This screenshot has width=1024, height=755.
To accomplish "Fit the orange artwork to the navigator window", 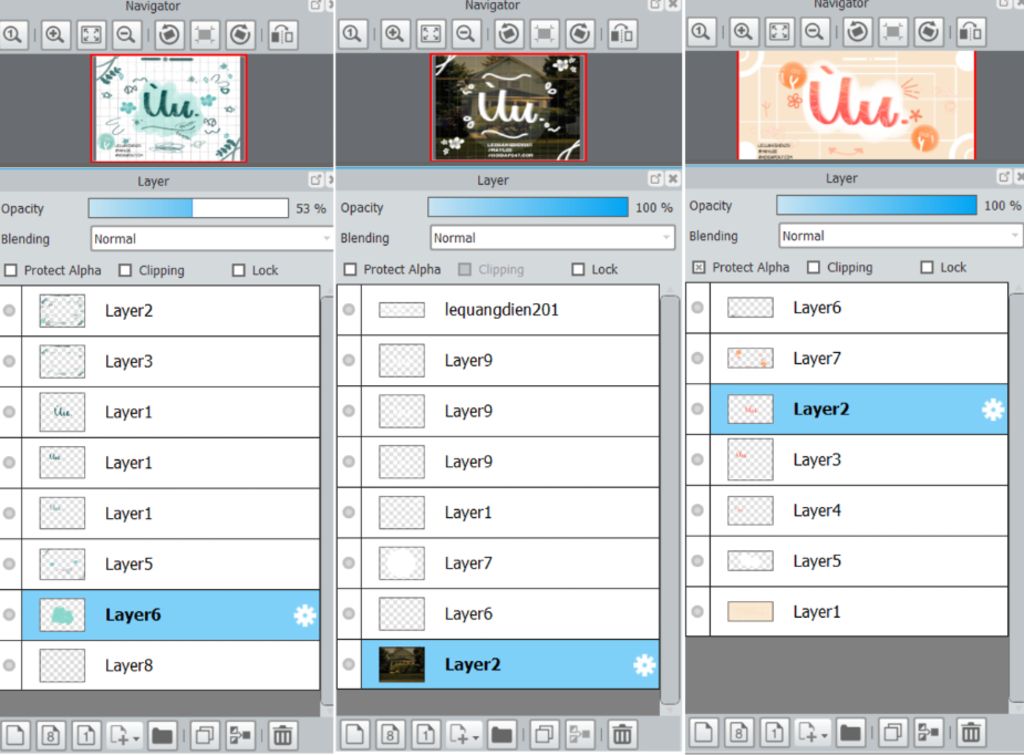I will (778, 31).
